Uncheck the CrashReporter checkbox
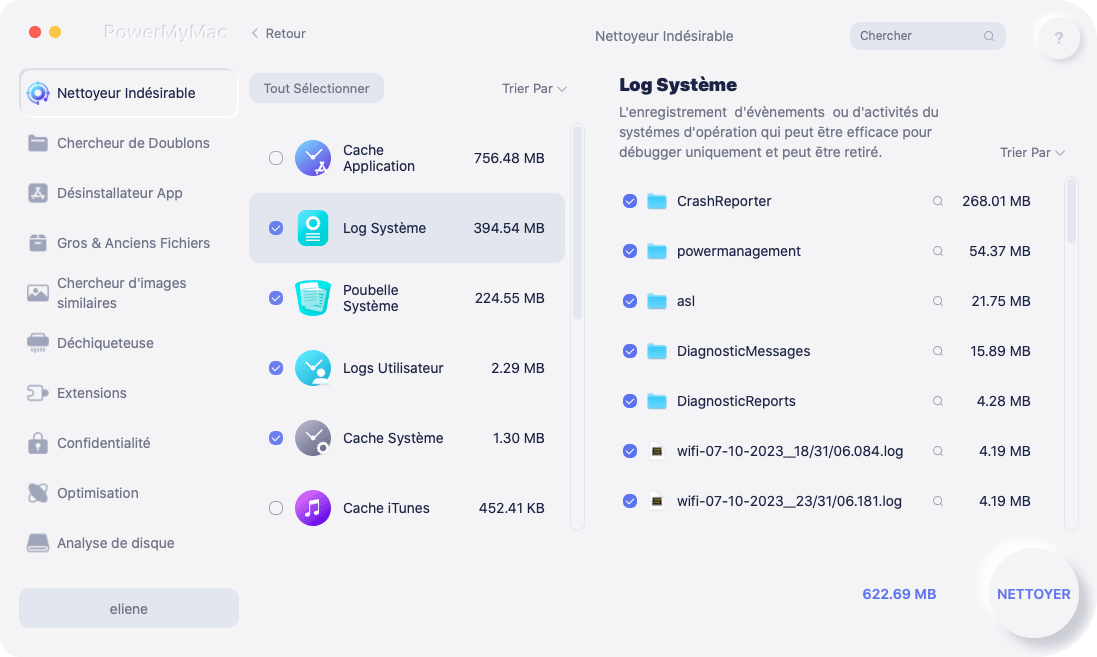The width and height of the screenshot is (1097, 657). pos(630,202)
